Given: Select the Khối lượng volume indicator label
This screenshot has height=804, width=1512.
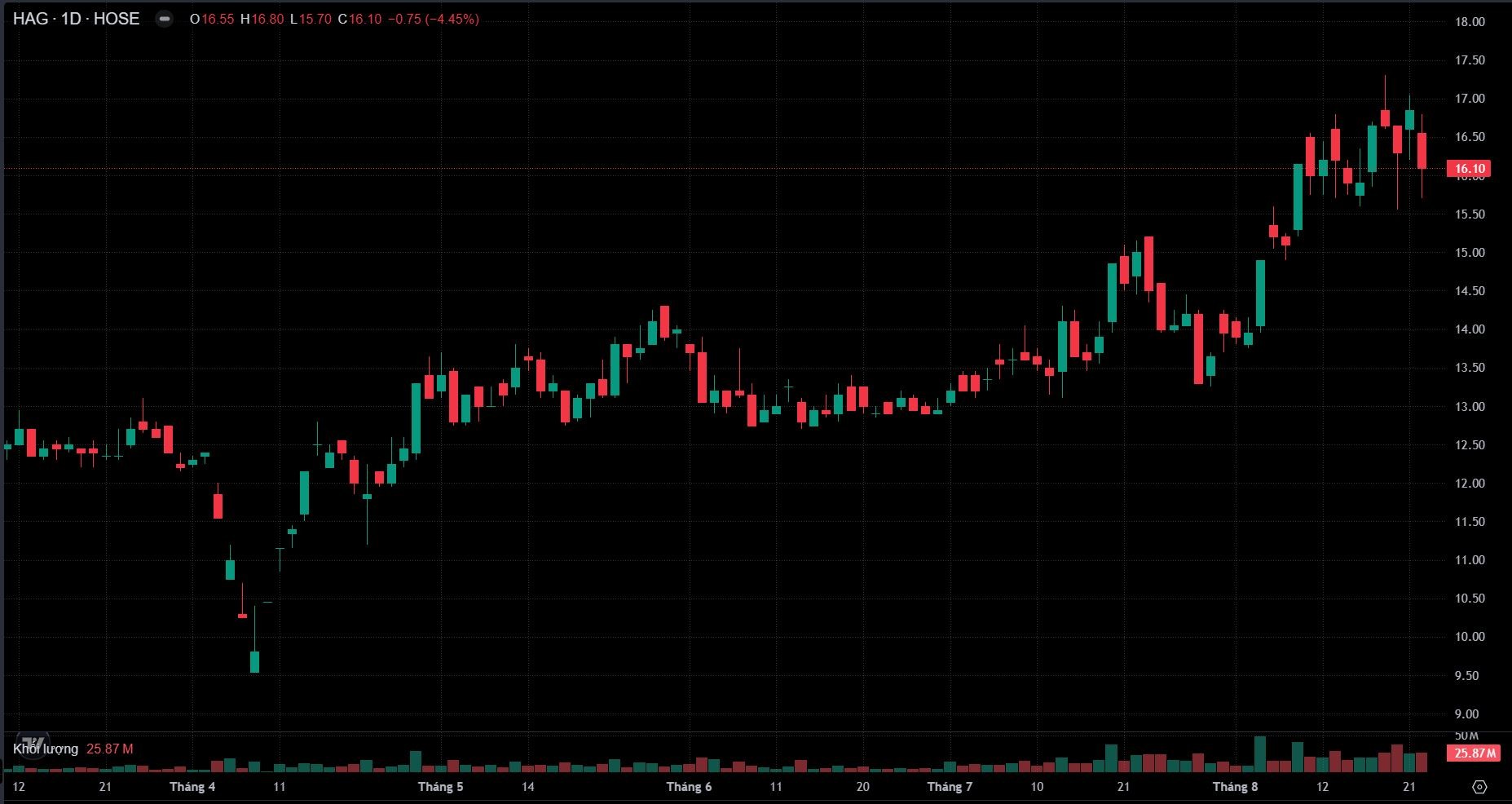Looking at the screenshot, I should [46, 749].
